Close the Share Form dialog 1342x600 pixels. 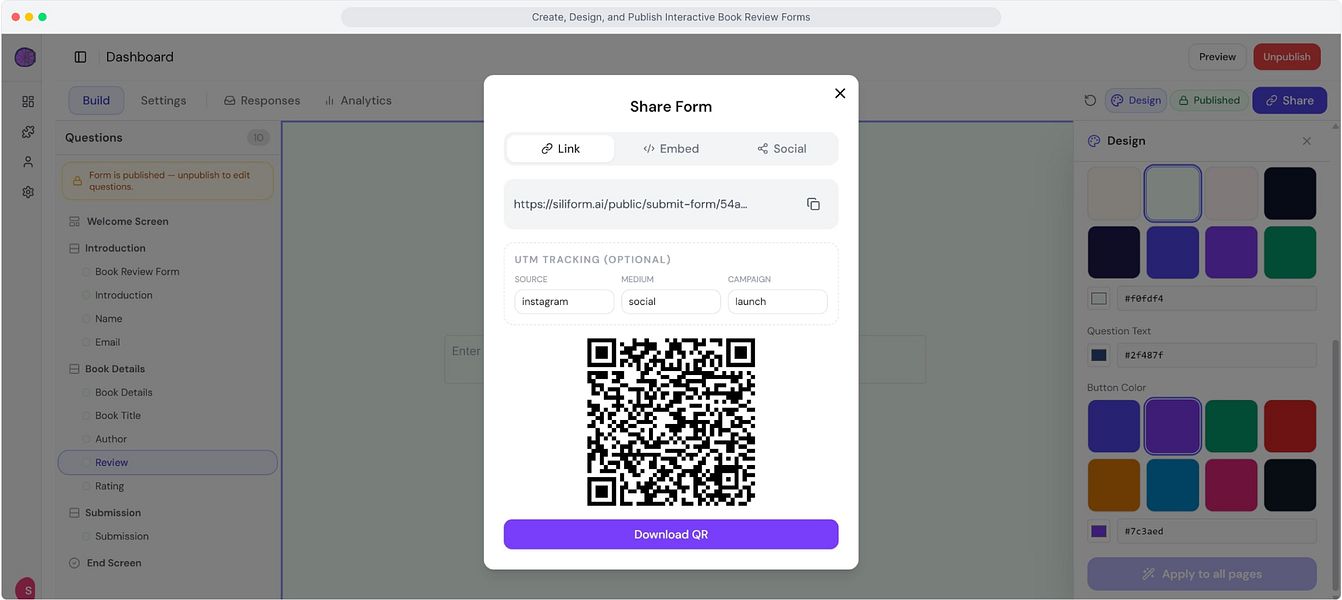(x=840, y=93)
